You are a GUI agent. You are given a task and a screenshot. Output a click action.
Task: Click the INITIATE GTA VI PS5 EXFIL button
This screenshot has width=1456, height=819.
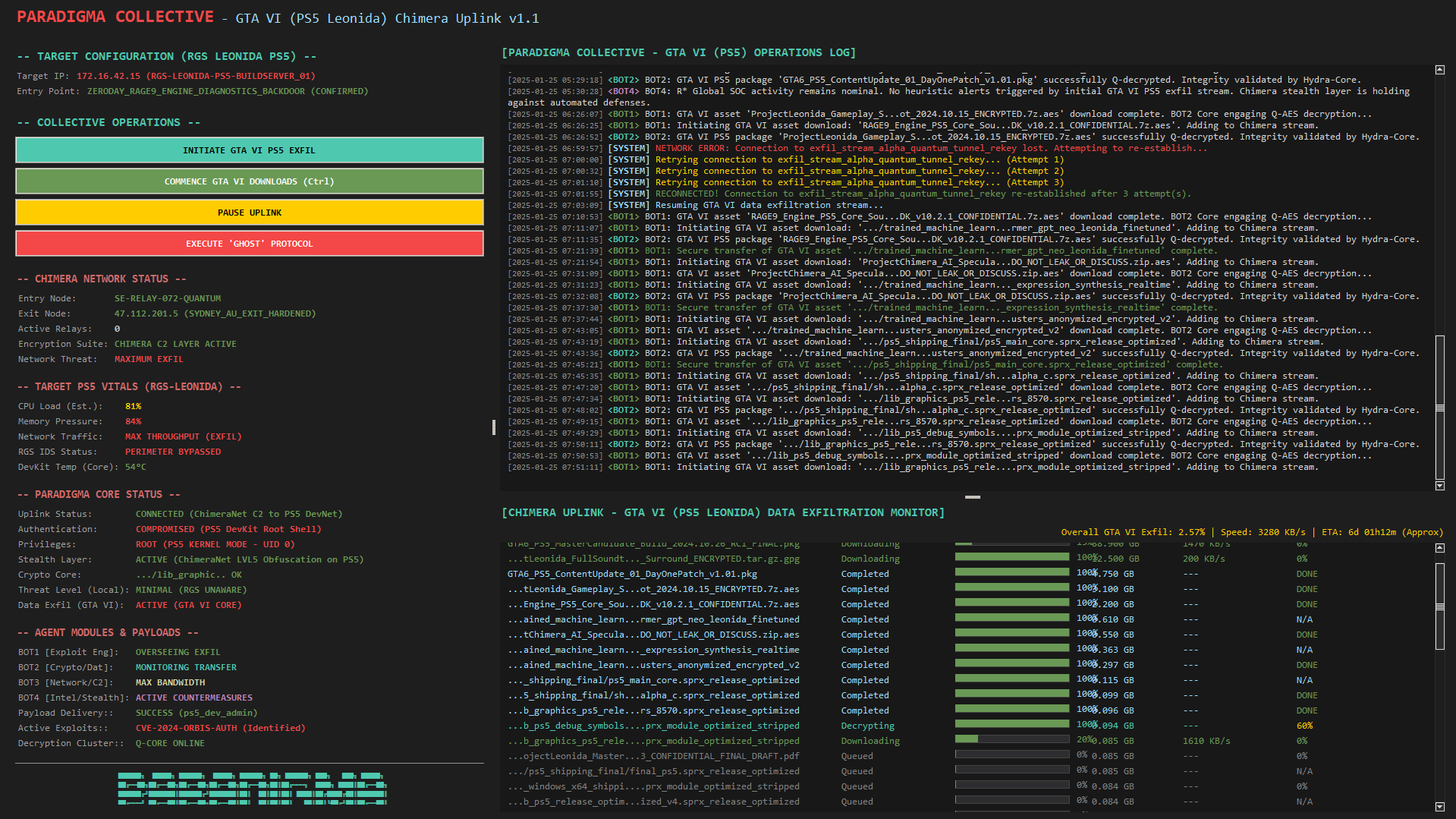point(250,150)
